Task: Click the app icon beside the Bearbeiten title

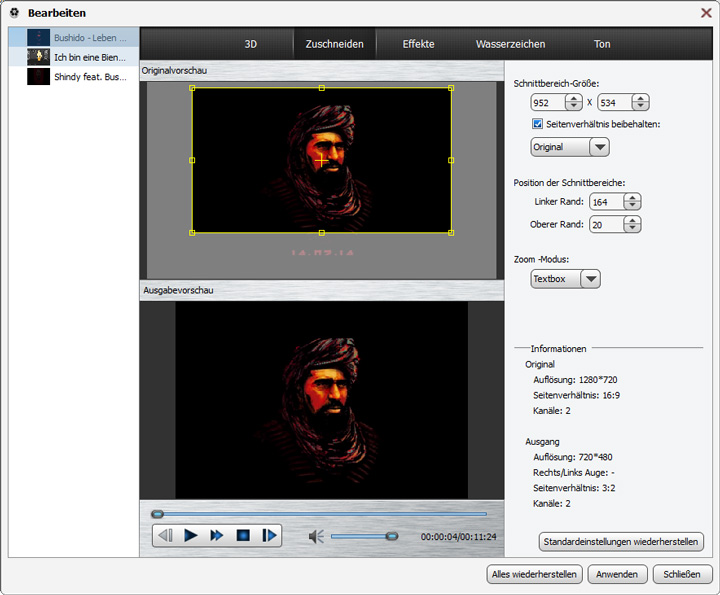Action: click(14, 13)
